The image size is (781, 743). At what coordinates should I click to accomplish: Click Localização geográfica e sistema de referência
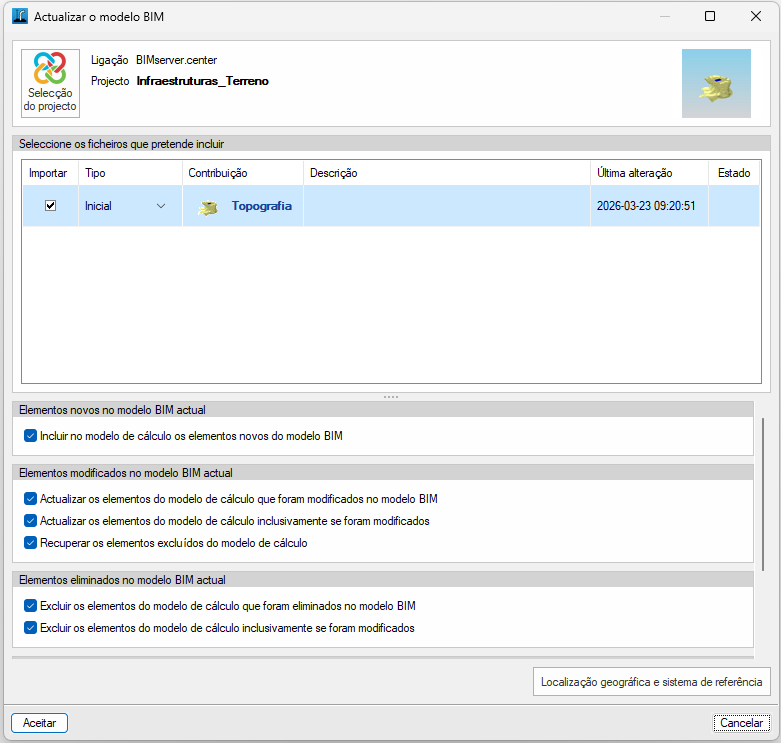pyautogui.click(x=651, y=682)
